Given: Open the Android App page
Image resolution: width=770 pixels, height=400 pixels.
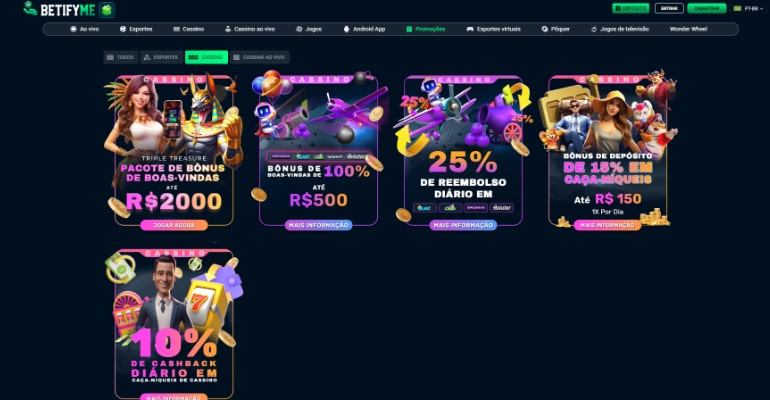Looking at the screenshot, I should coord(364,29).
